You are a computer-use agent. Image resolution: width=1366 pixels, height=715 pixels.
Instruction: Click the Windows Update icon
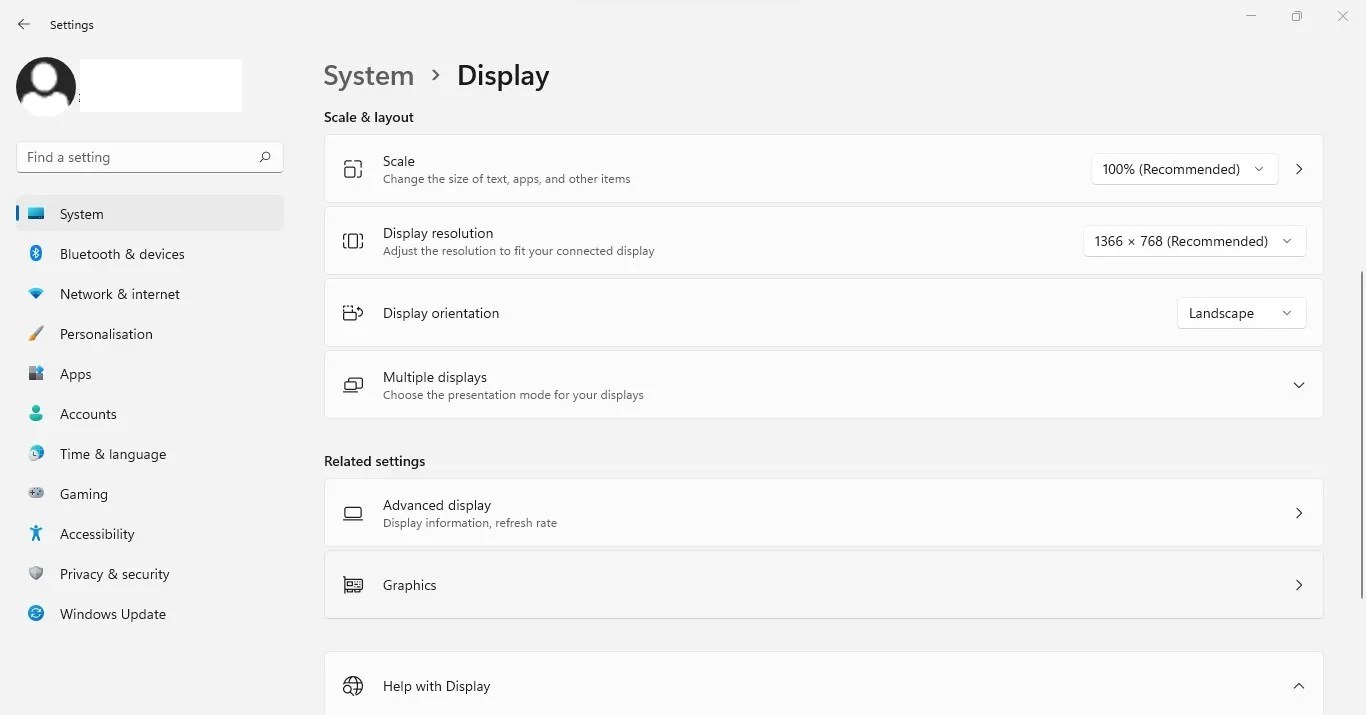(x=35, y=614)
